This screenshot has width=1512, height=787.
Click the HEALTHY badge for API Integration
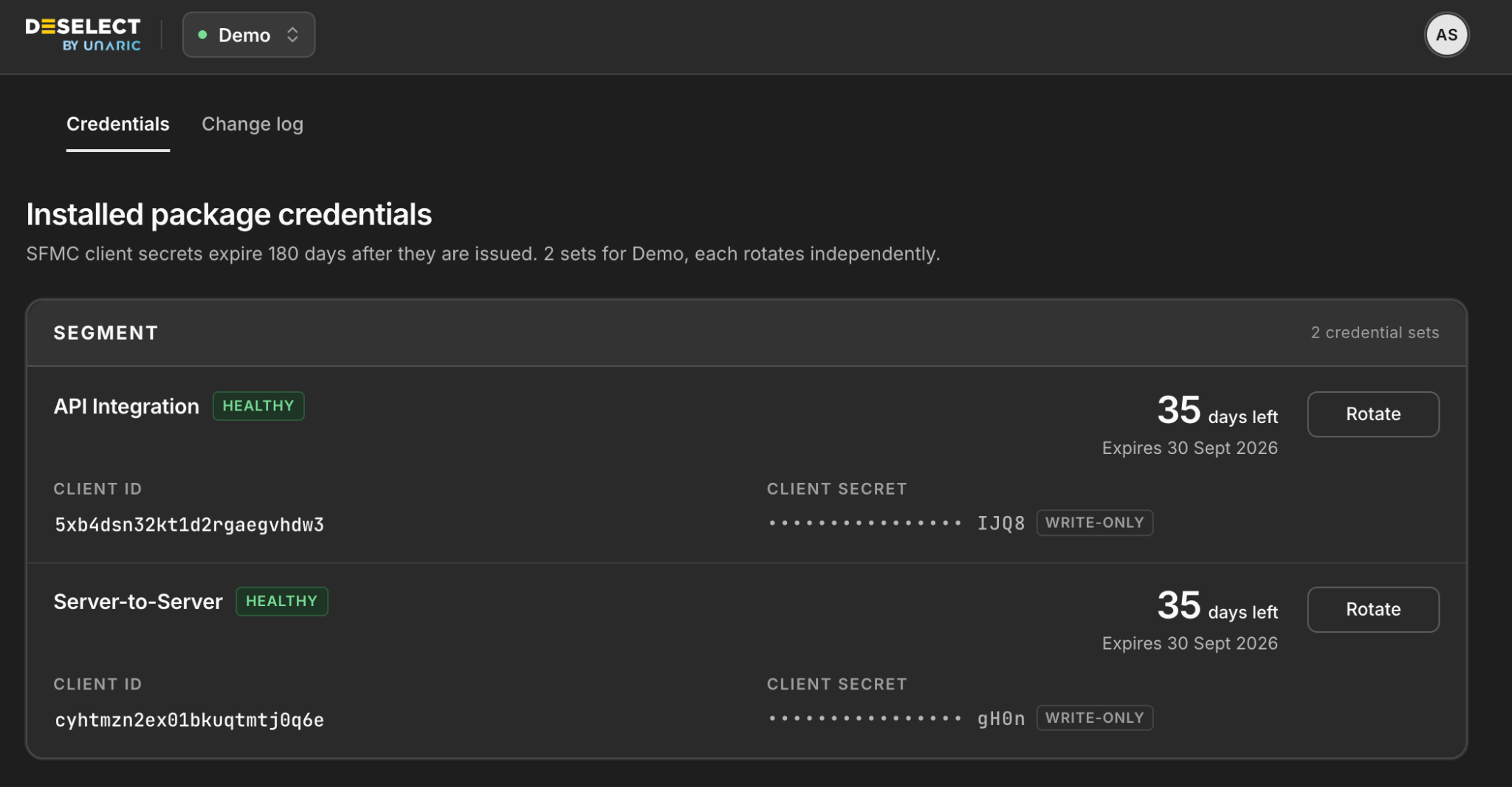tap(258, 406)
